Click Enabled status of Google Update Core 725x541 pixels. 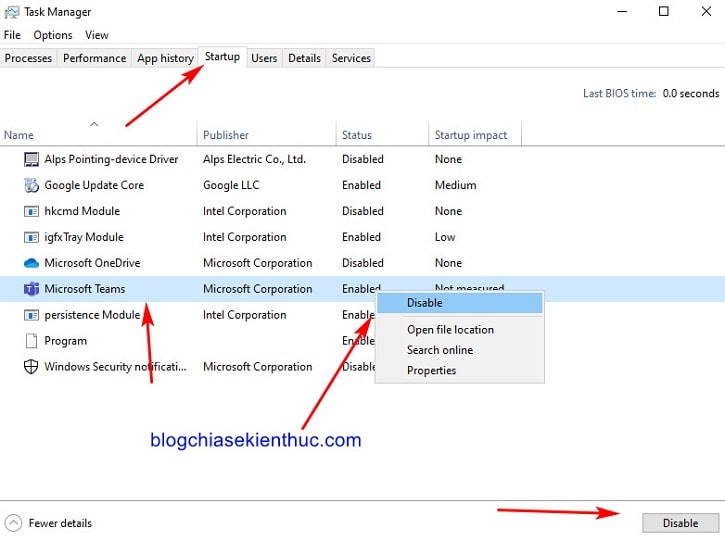[x=362, y=185]
